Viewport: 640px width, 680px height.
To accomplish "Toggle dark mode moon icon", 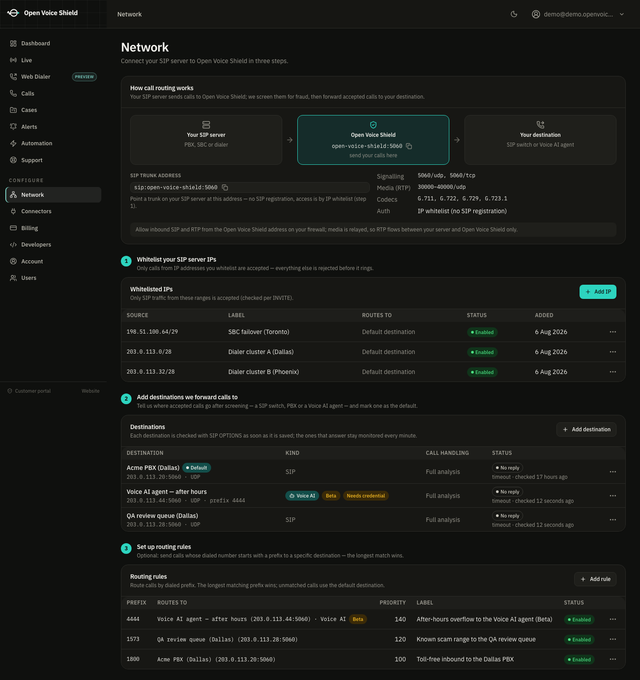I will tap(514, 14).
